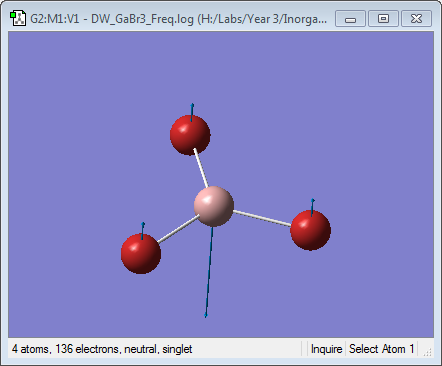The height and width of the screenshot is (366, 442).
Task: Click the GaussView molecule icon in title bar
Action: [x=18, y=18]
